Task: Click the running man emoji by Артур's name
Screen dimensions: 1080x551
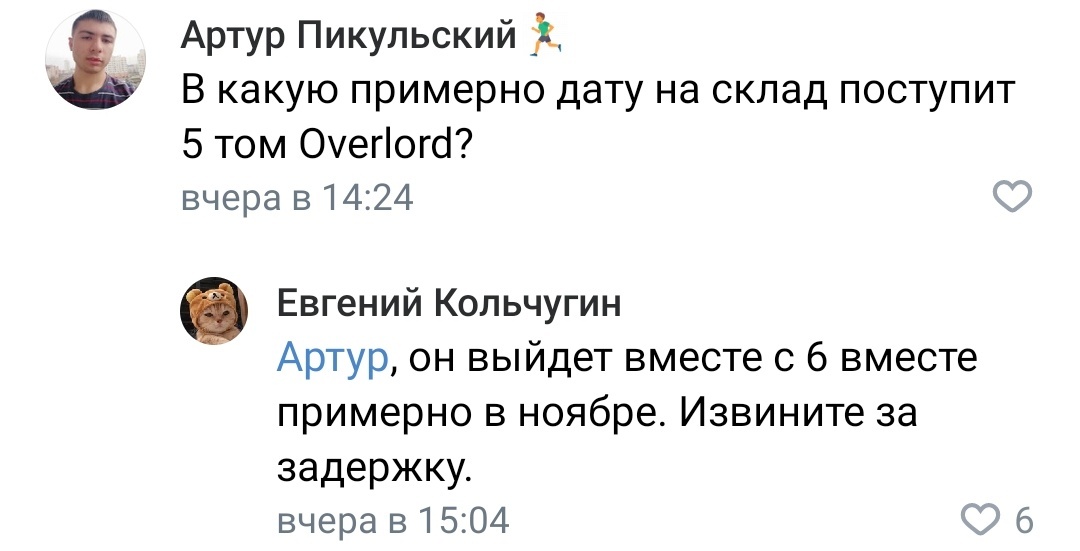Action: tap(544, 36)
